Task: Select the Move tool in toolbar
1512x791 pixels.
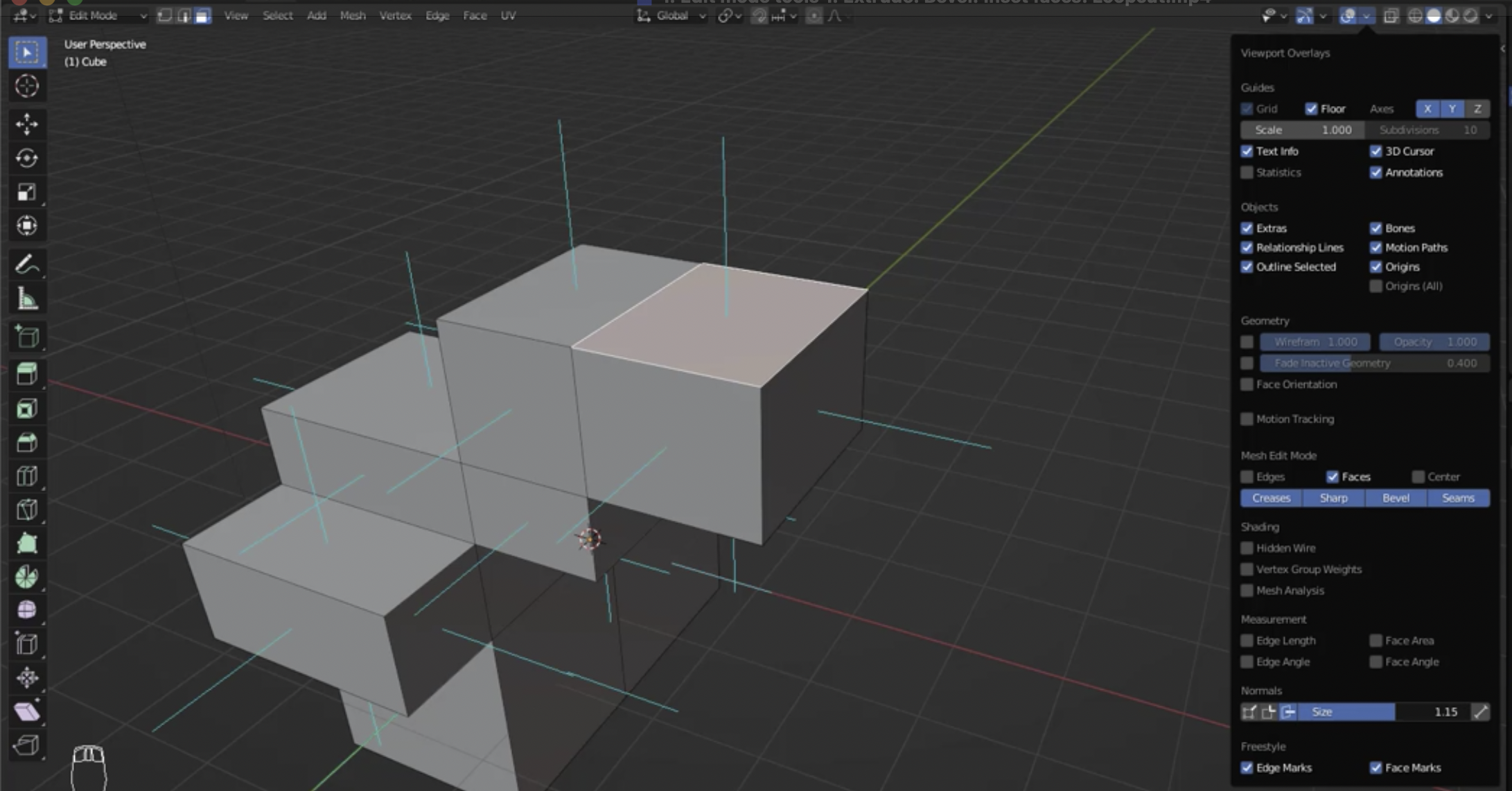Action: click(x=27, y=124)
